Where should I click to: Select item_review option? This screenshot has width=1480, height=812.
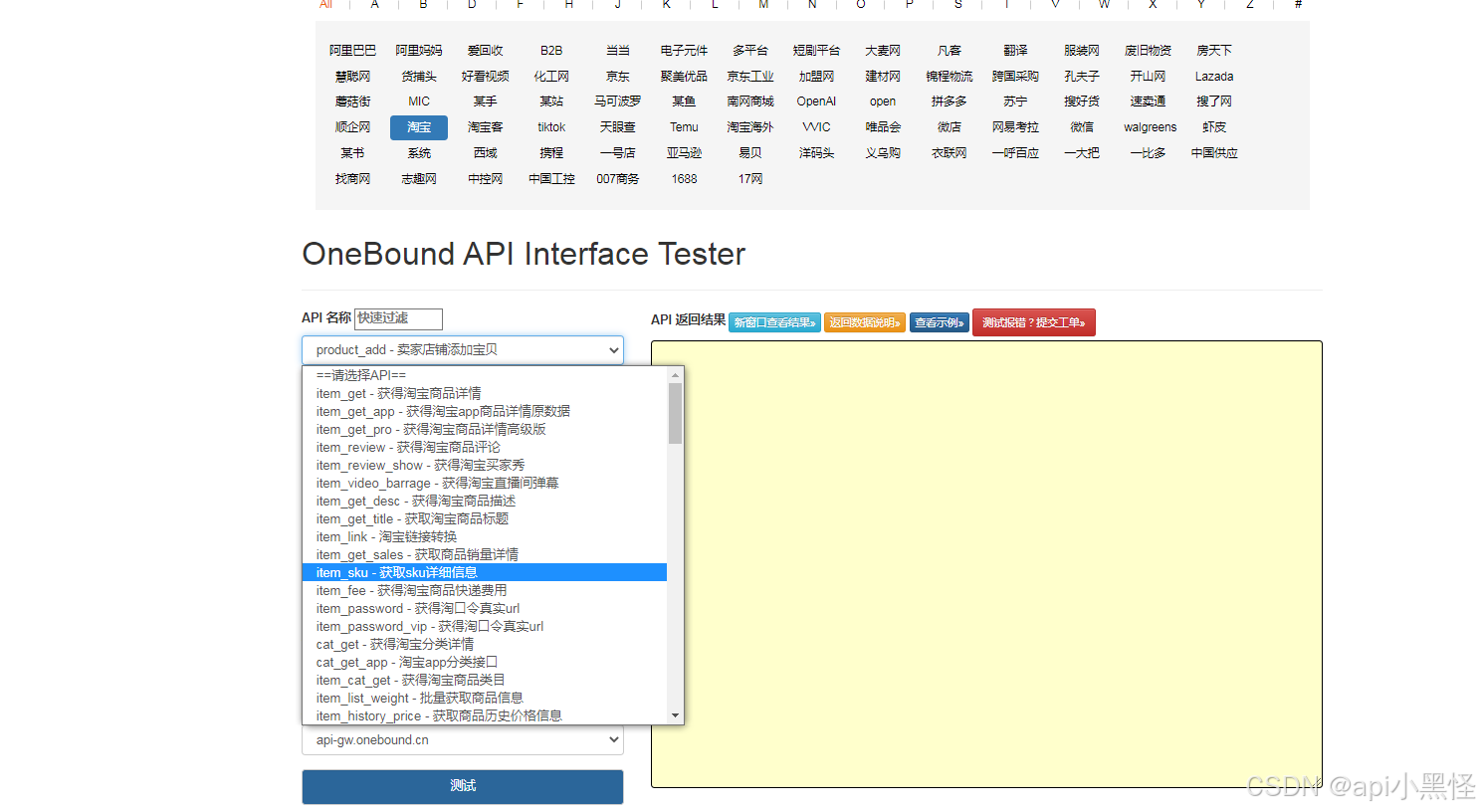(x=485, y=447)
